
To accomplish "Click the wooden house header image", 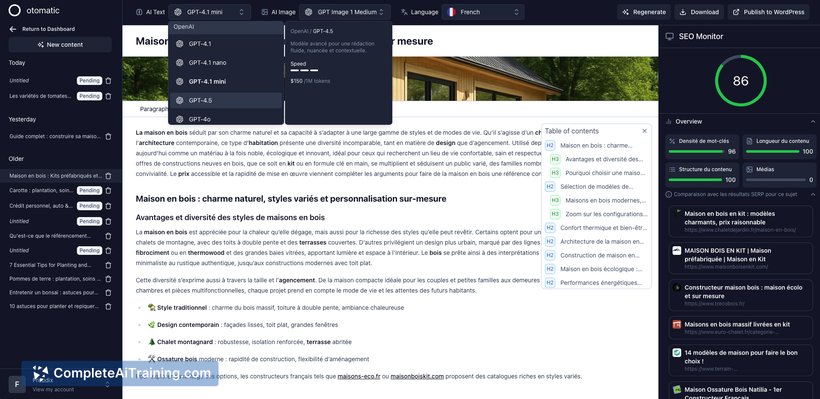I will tap(390, 79).
